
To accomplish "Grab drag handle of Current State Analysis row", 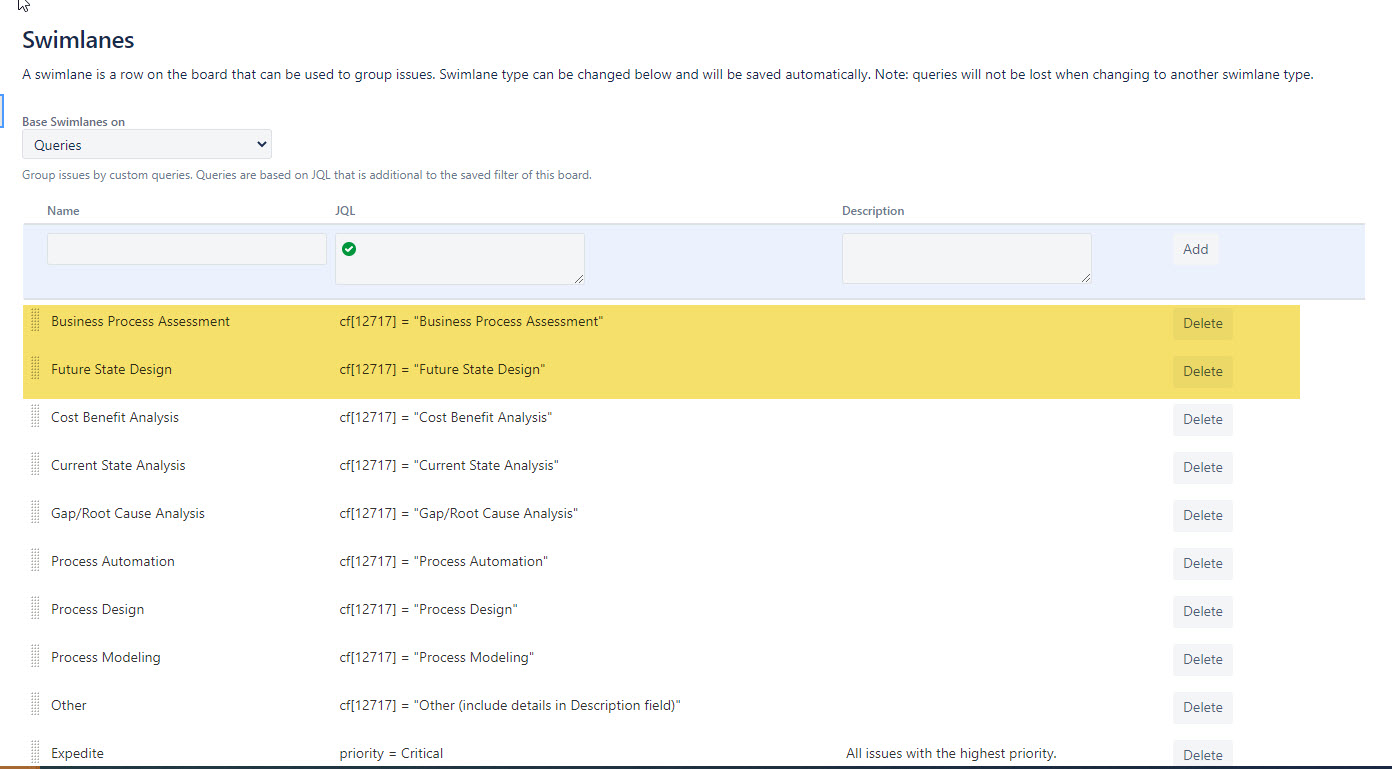I will [x=35, y=464].
